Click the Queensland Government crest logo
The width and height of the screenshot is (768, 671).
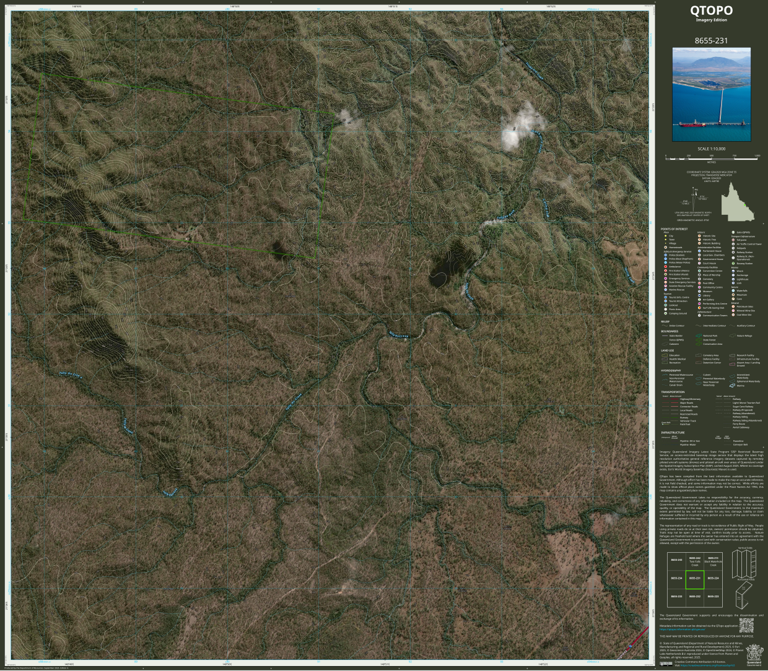pyautogui.click(x=754, y=656)
